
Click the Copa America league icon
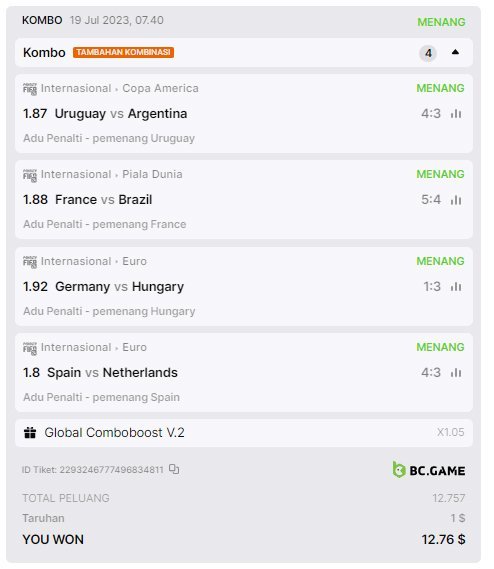(x=30, y=89)
